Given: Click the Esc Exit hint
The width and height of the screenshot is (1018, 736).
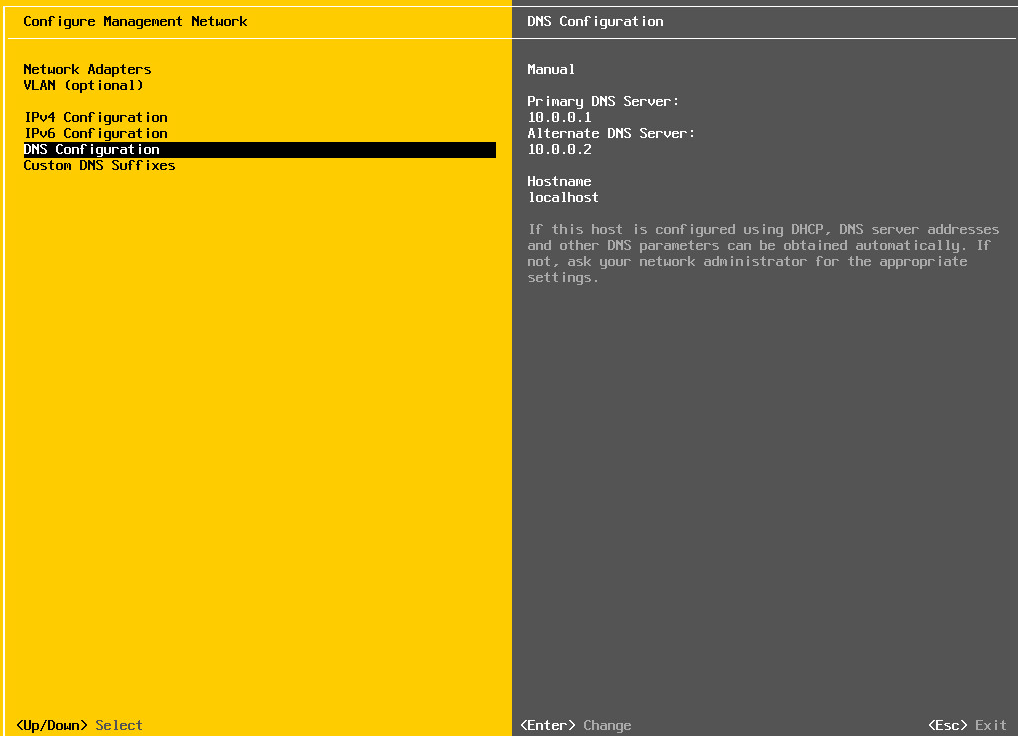Looking at the screenshot, I should [x=967, y=726].
